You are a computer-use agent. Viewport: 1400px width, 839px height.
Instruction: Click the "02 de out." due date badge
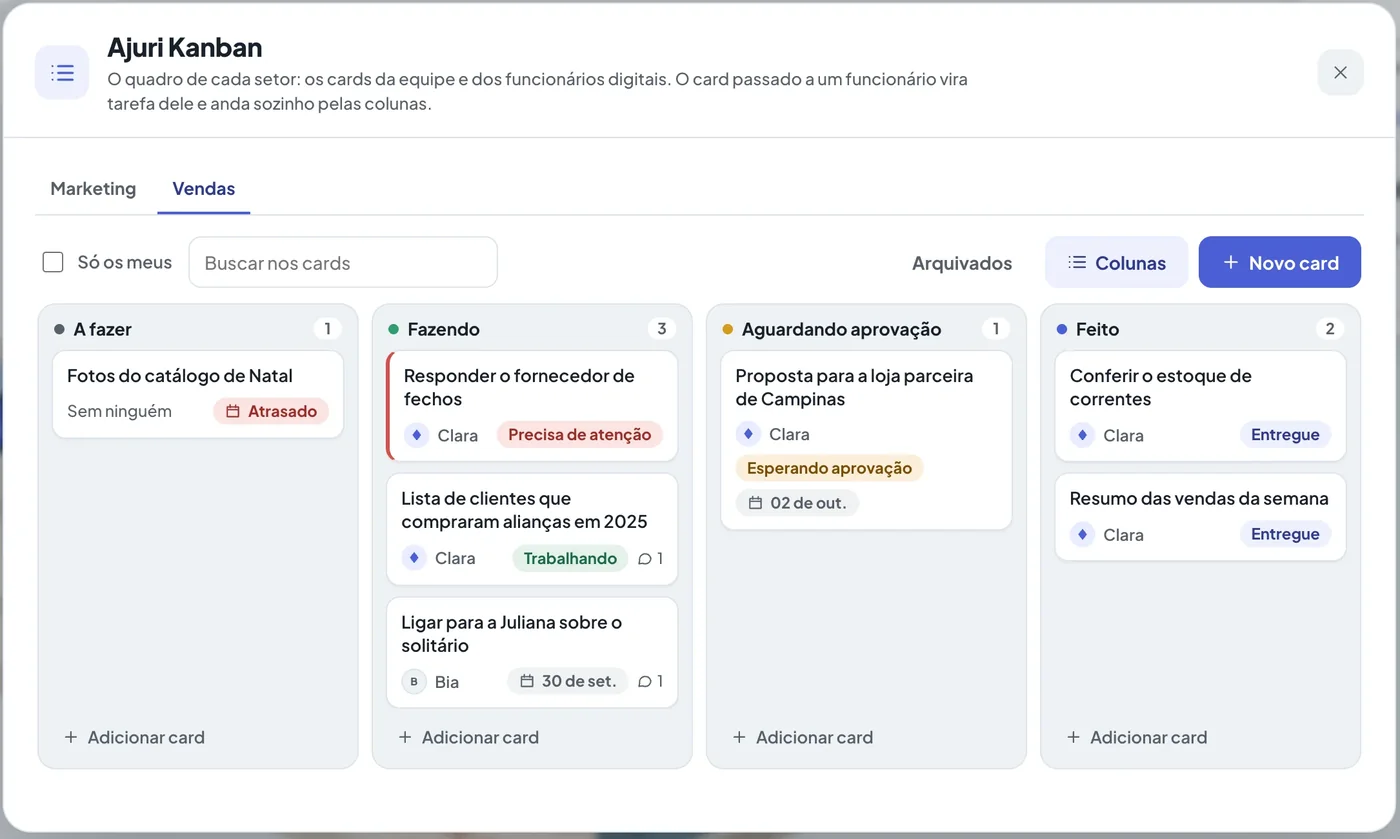pos(797,503)
